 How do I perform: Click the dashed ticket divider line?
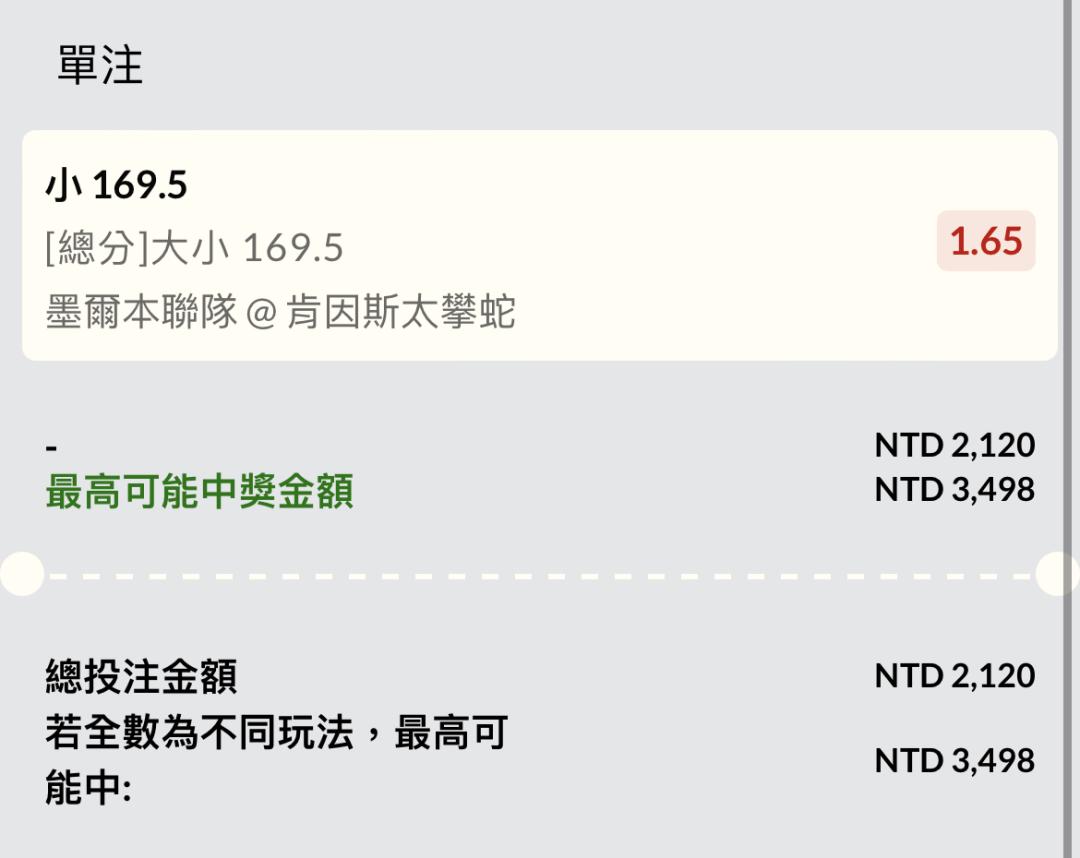tap(540, 576)
